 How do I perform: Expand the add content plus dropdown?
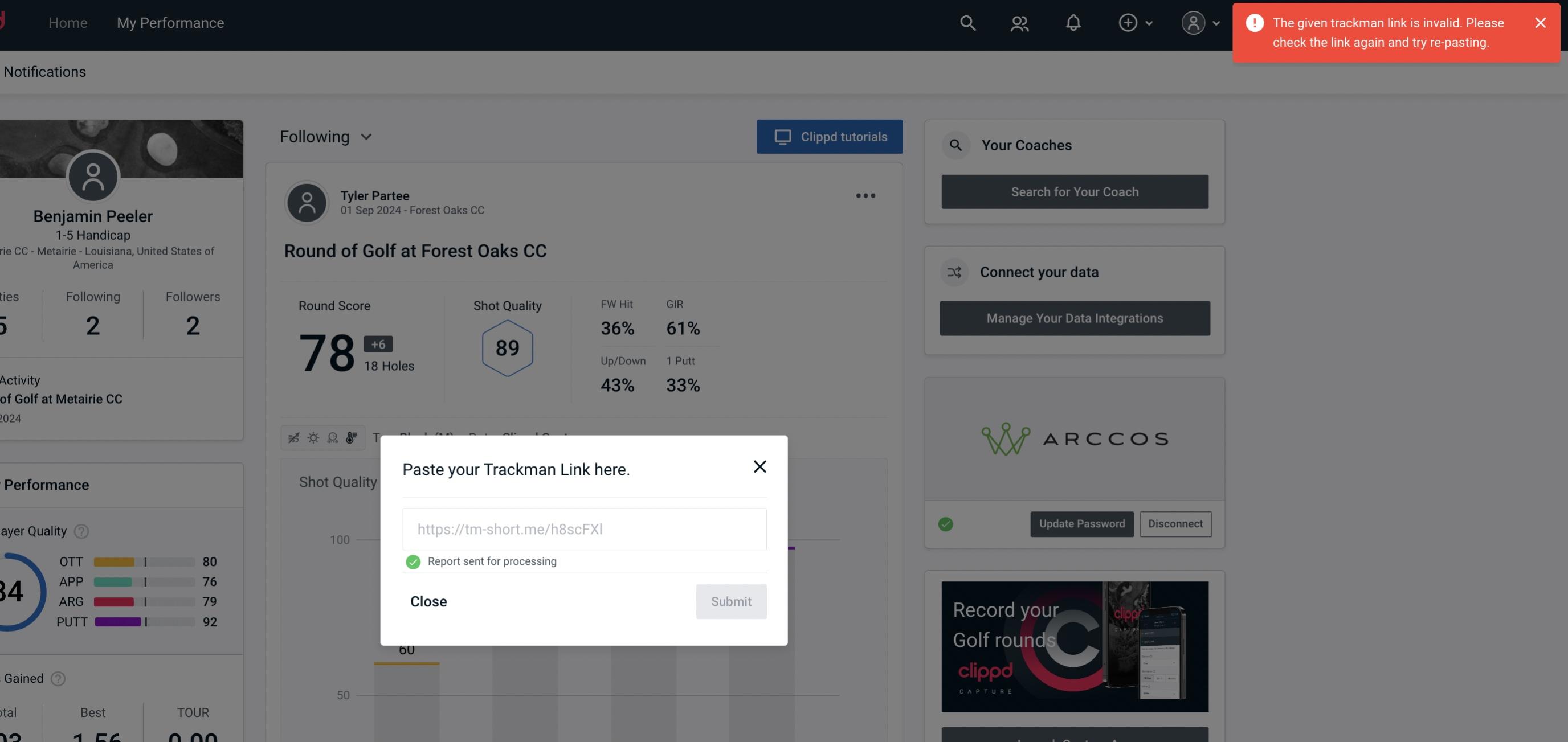click(x=1135, y=22)
